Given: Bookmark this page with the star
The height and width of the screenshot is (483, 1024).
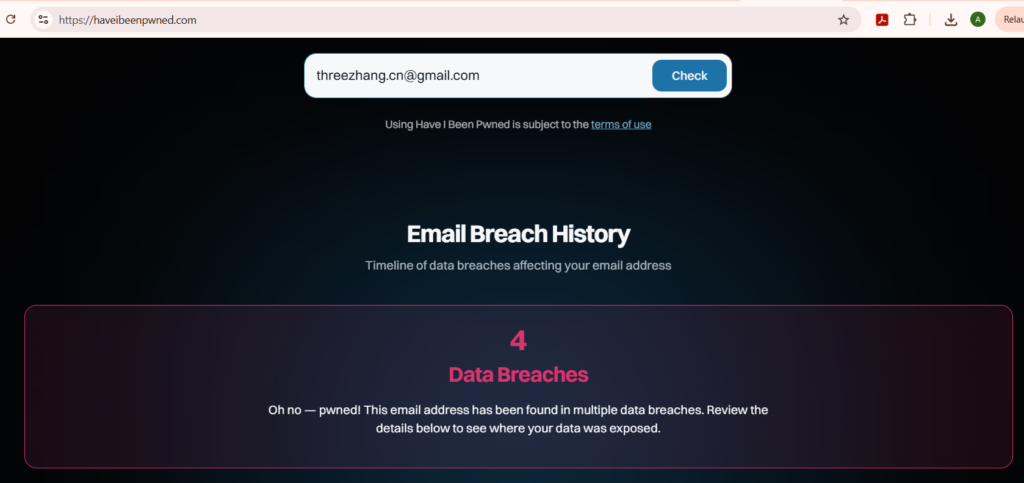Looking at the screenshot, I should coord(843,20).
